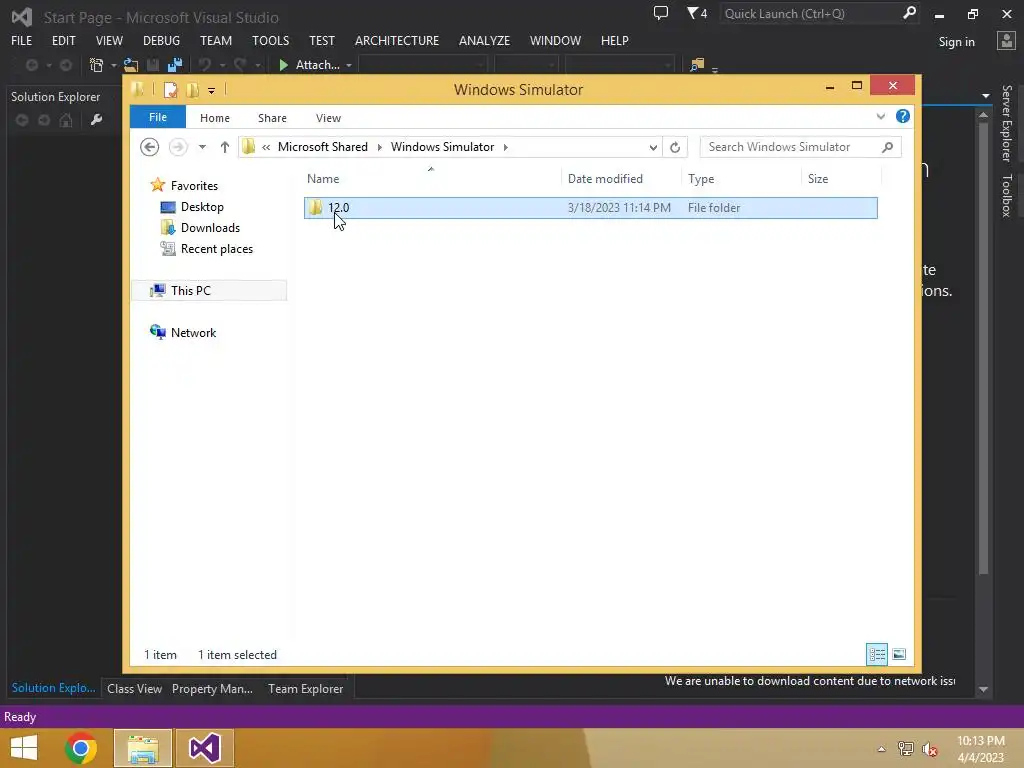Screen dimensions: 1024x768
Task: Switch Explorer to Large icons view
Action: pos(899,654)
